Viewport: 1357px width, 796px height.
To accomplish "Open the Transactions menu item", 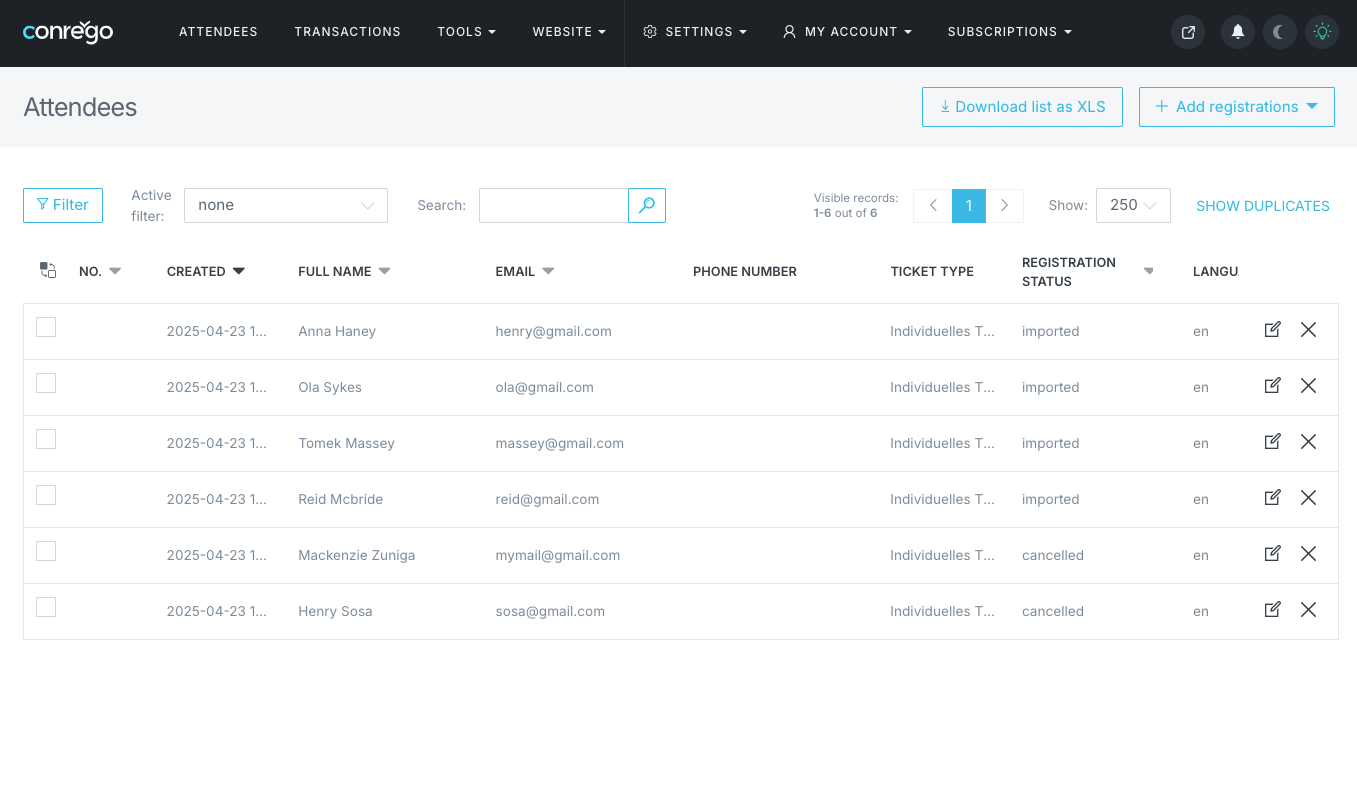I will pos(347,32).
